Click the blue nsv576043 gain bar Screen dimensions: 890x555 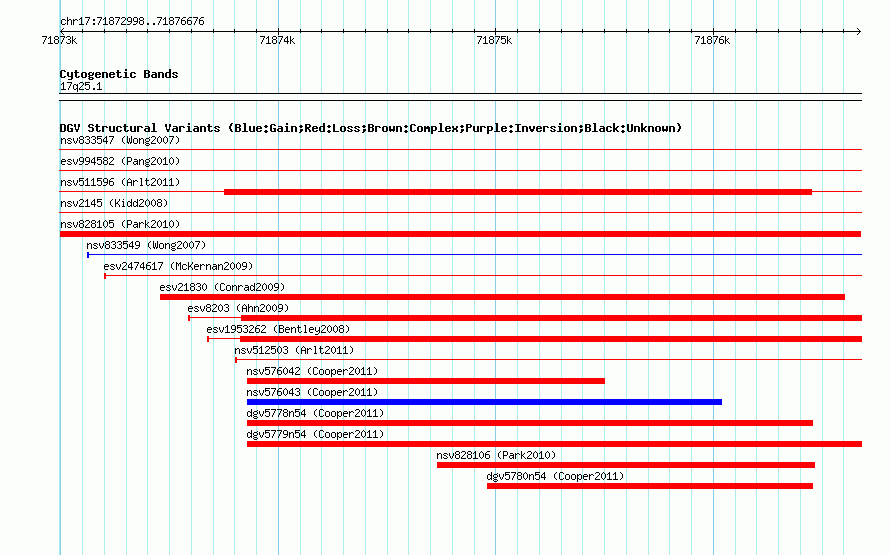pos(484,402)
